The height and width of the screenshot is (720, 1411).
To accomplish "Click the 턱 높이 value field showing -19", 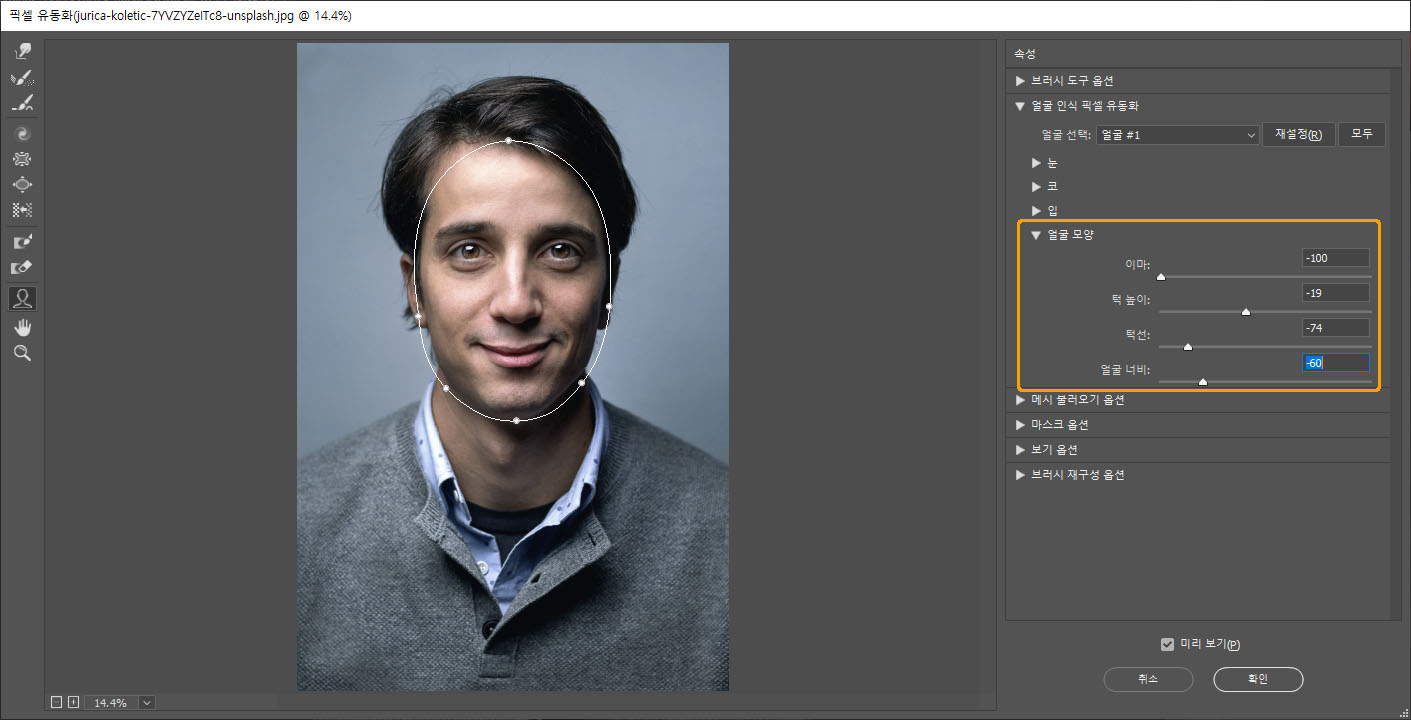I will pos(1336,293).
